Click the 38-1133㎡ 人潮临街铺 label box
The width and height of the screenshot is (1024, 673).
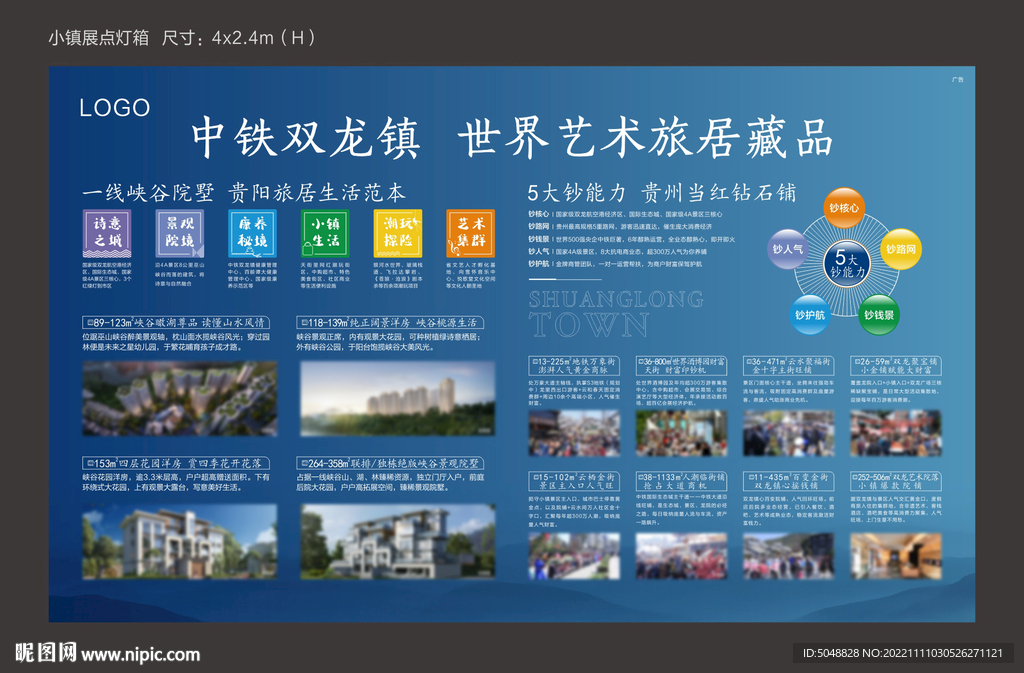[681, 481]
